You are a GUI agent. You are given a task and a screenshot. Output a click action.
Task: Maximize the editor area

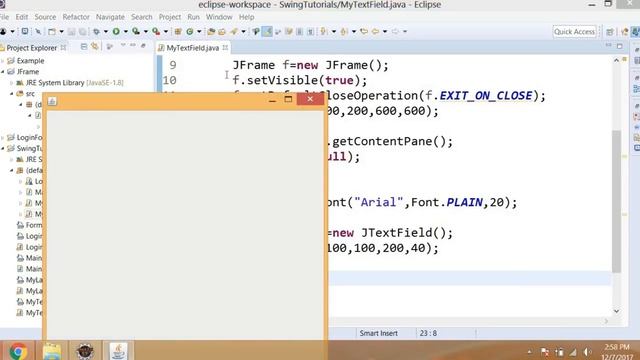[x=620, y=46]
